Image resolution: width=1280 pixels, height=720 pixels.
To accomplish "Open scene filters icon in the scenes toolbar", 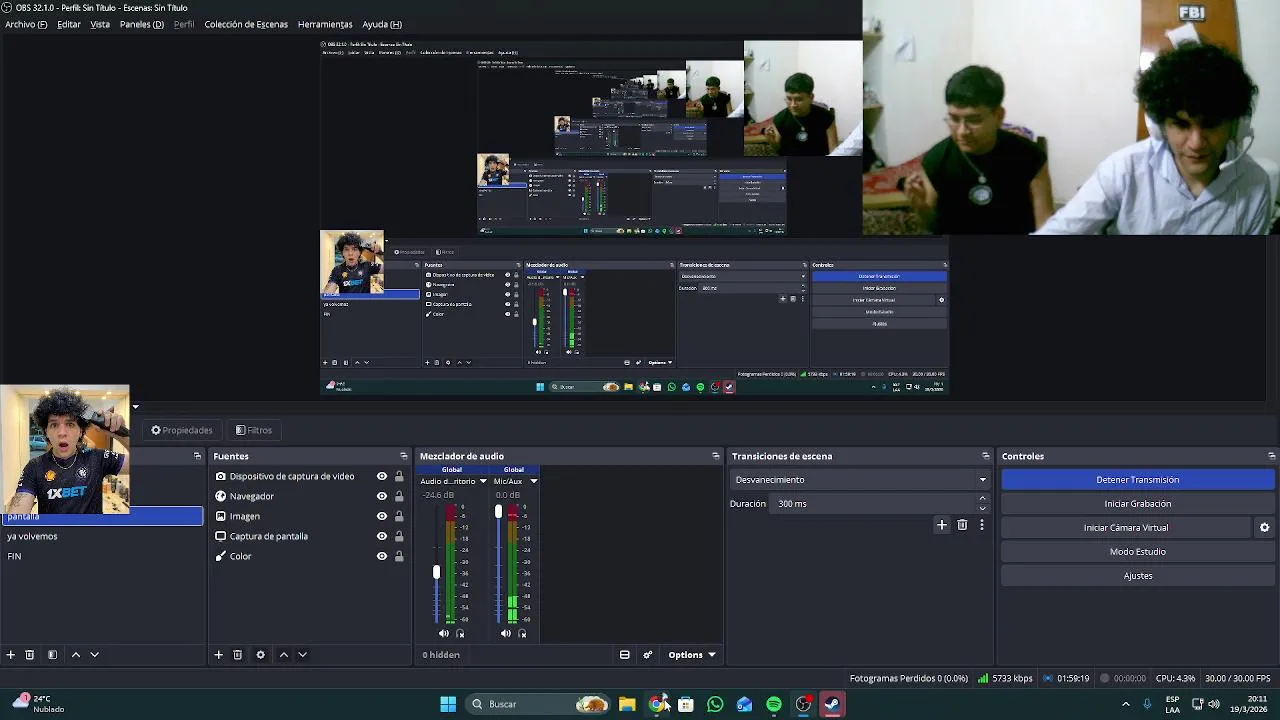I will (x=52, y=654).
